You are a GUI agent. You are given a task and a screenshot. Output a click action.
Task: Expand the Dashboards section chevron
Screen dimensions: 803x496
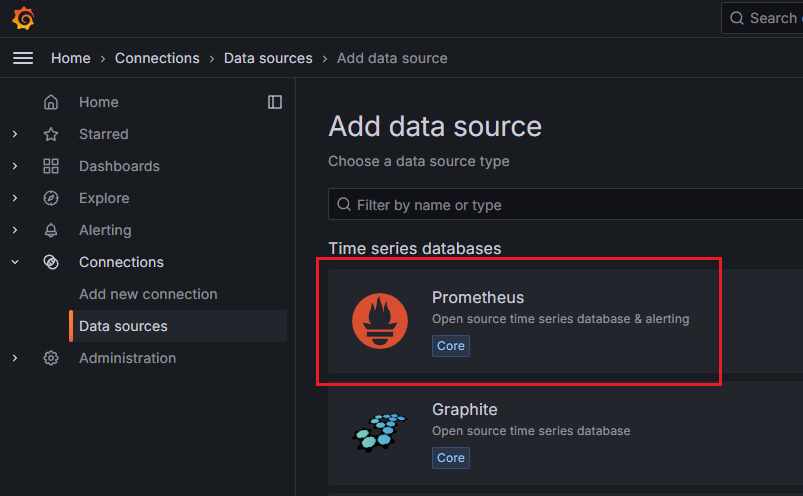15,166
